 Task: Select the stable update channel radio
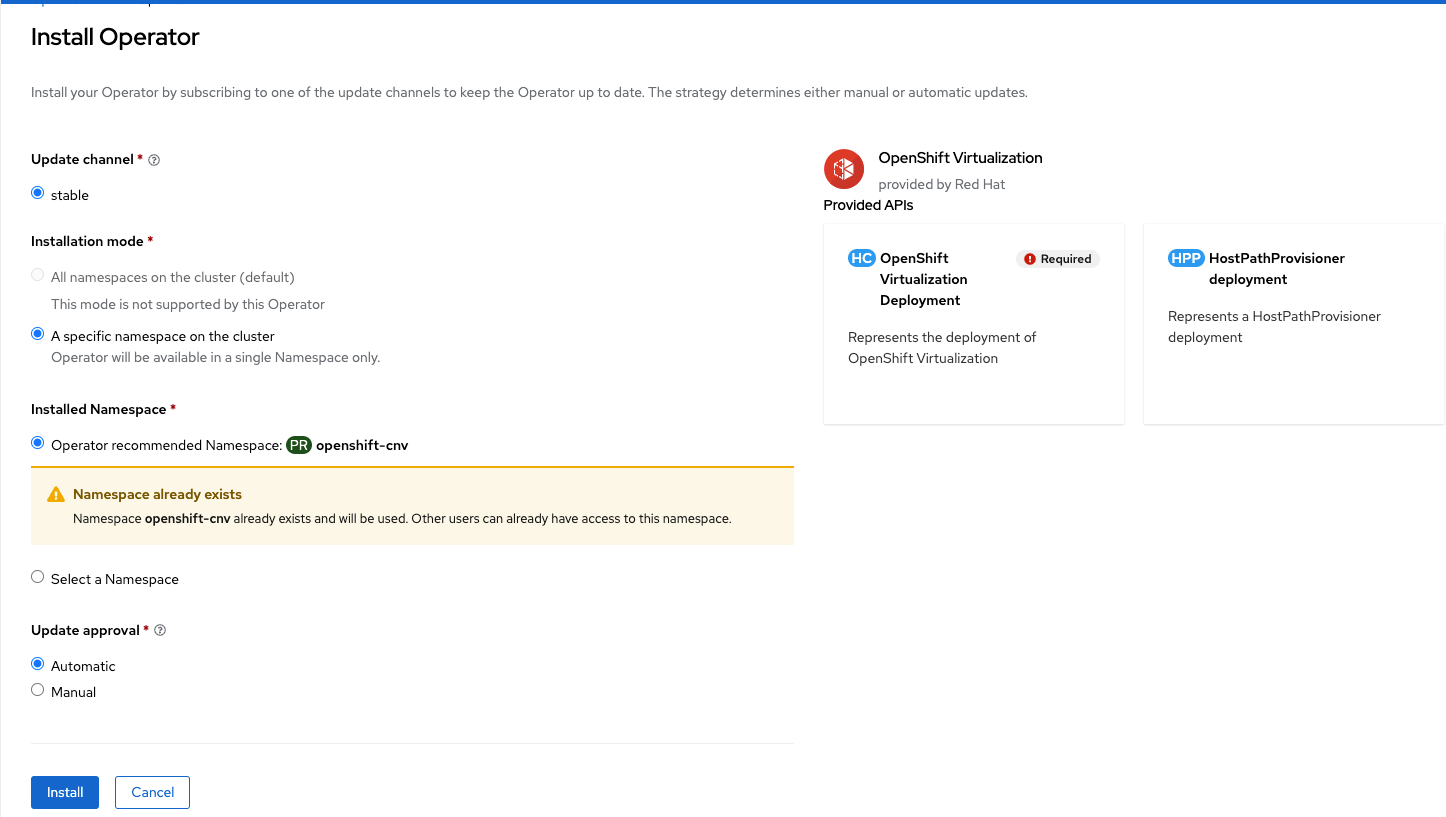38,193
